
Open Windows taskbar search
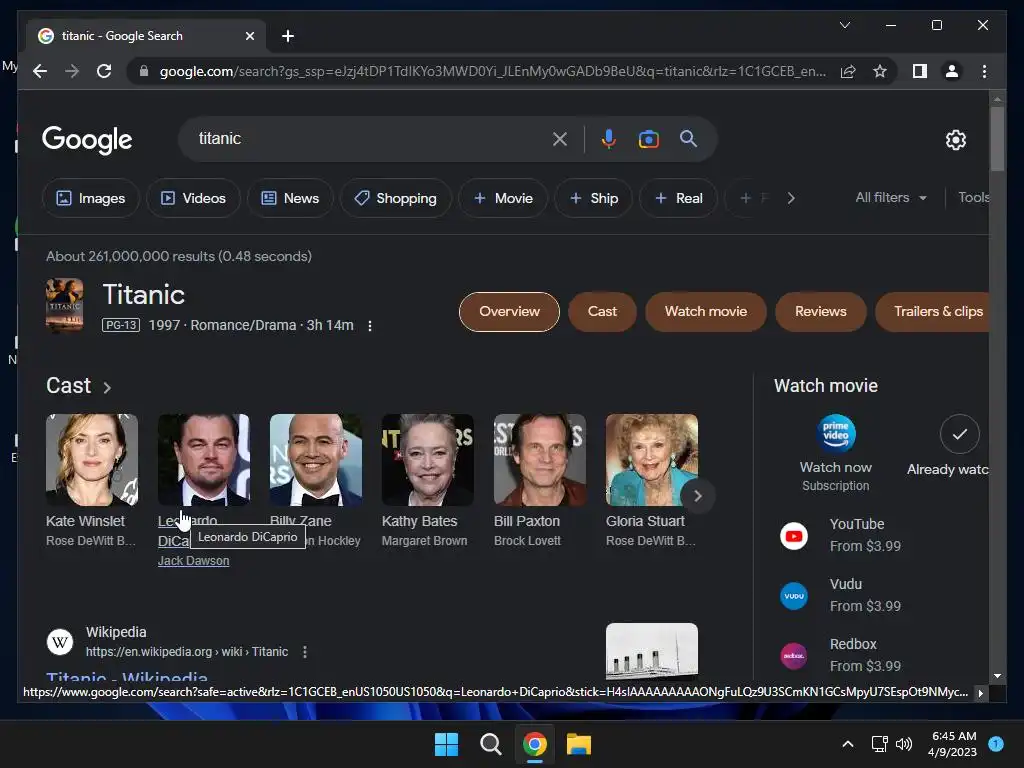pyautogui.click(x=490, y=744)
